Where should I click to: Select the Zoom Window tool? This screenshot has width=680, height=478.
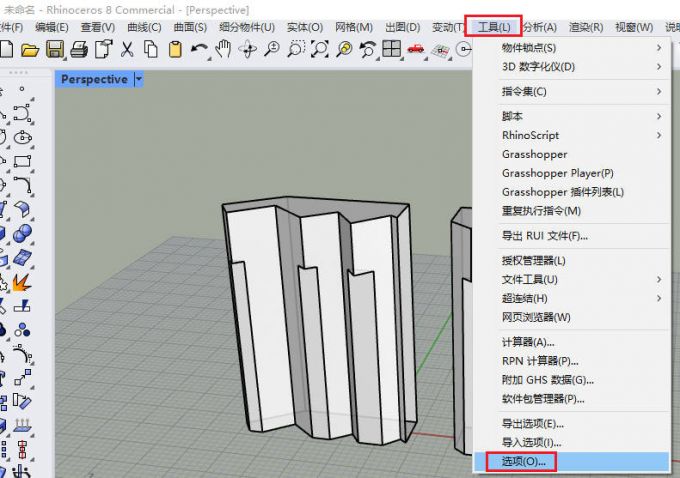coord(296,49)
